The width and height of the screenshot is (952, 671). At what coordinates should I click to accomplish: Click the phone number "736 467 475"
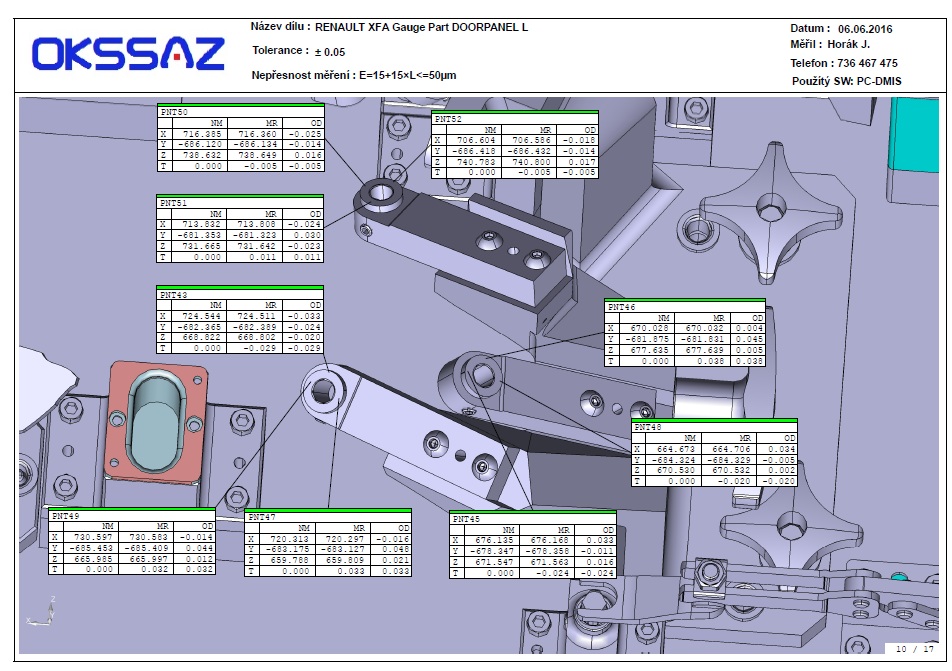click(867, 63)
